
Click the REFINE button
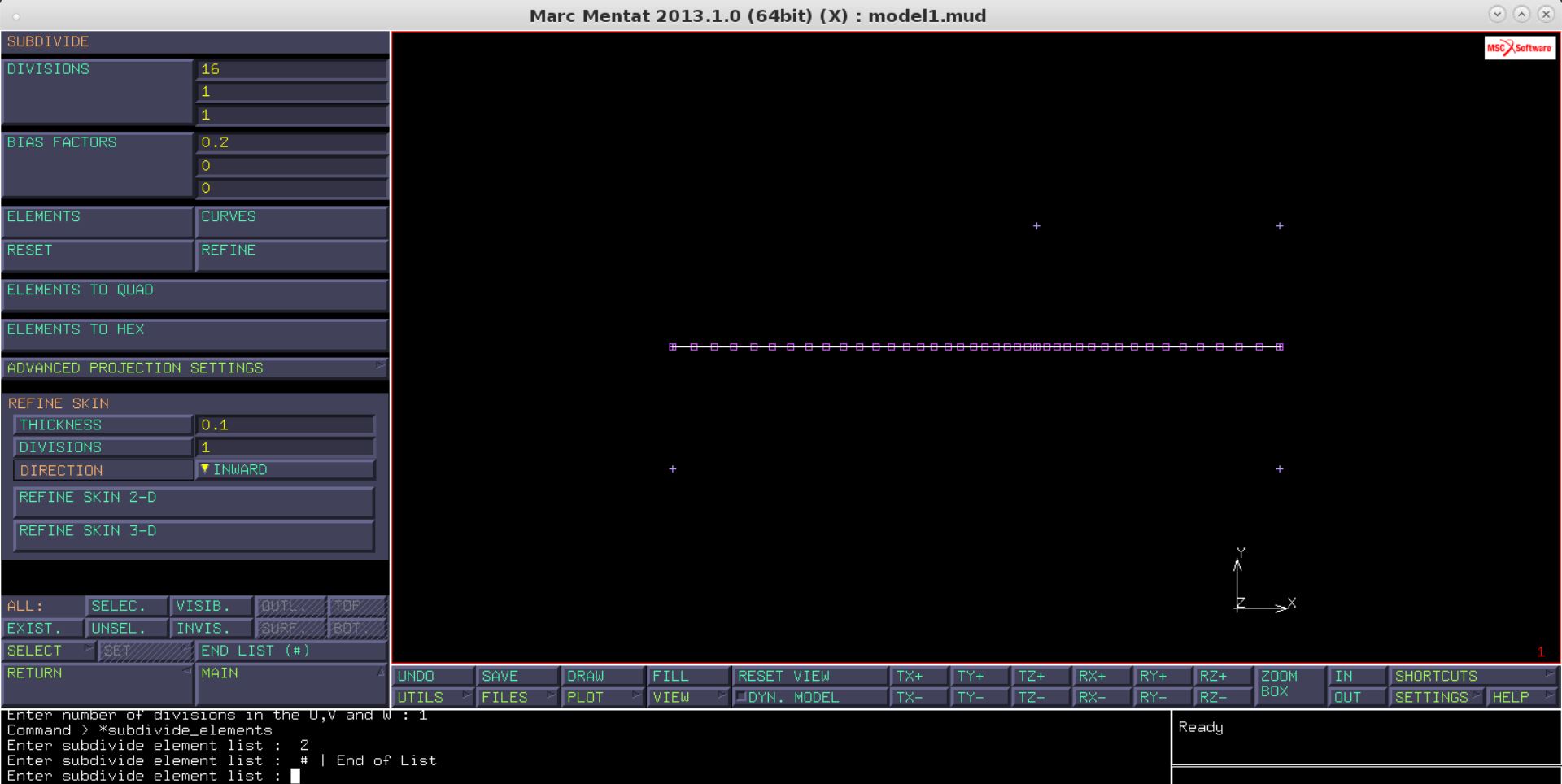pos(291,255)
